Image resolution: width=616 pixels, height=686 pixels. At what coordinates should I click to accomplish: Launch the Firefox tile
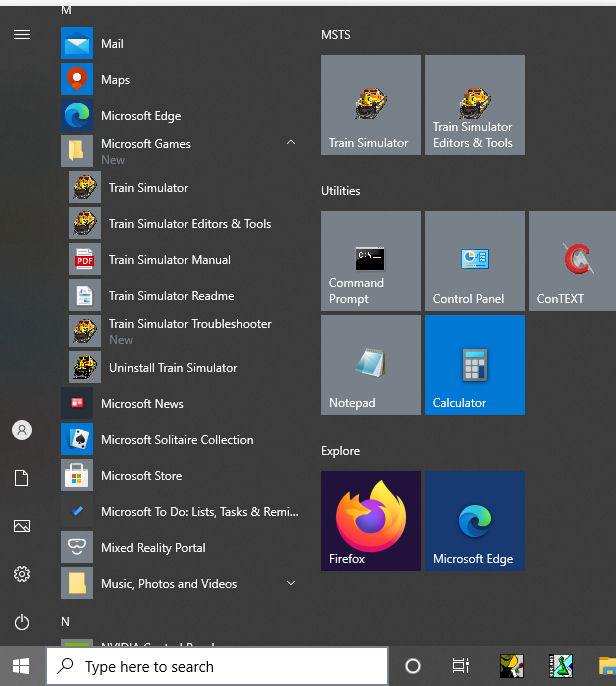(x=371, y=521)
